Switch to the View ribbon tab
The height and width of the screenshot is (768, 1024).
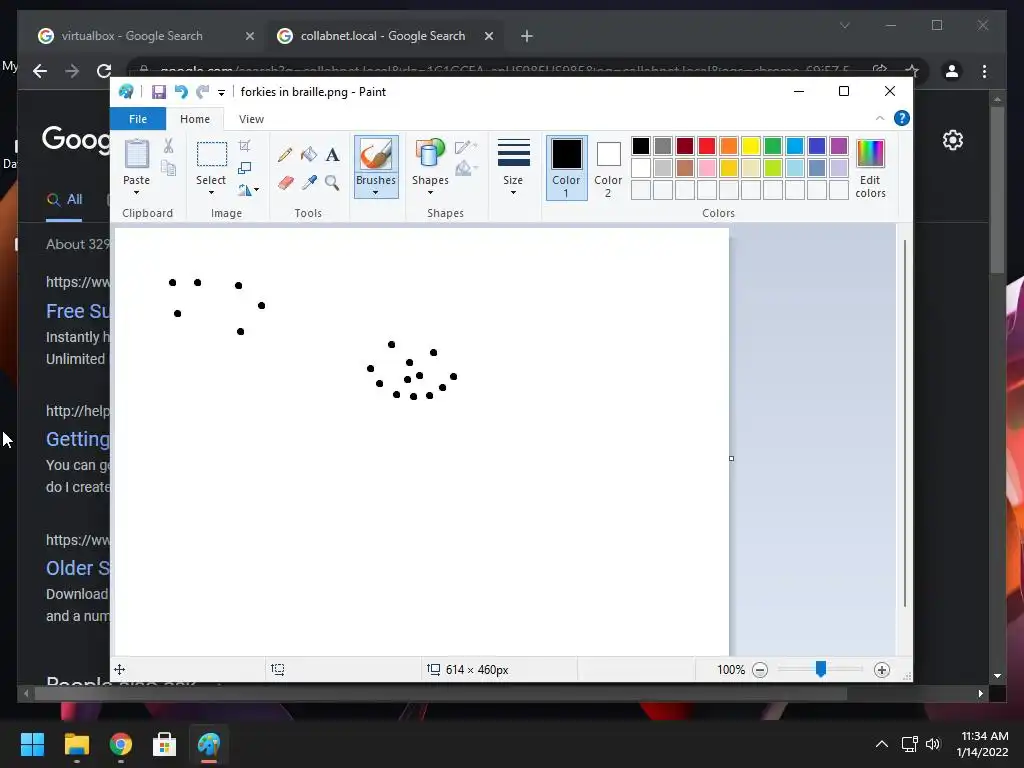pyautogui.click(x=251, y=119)
